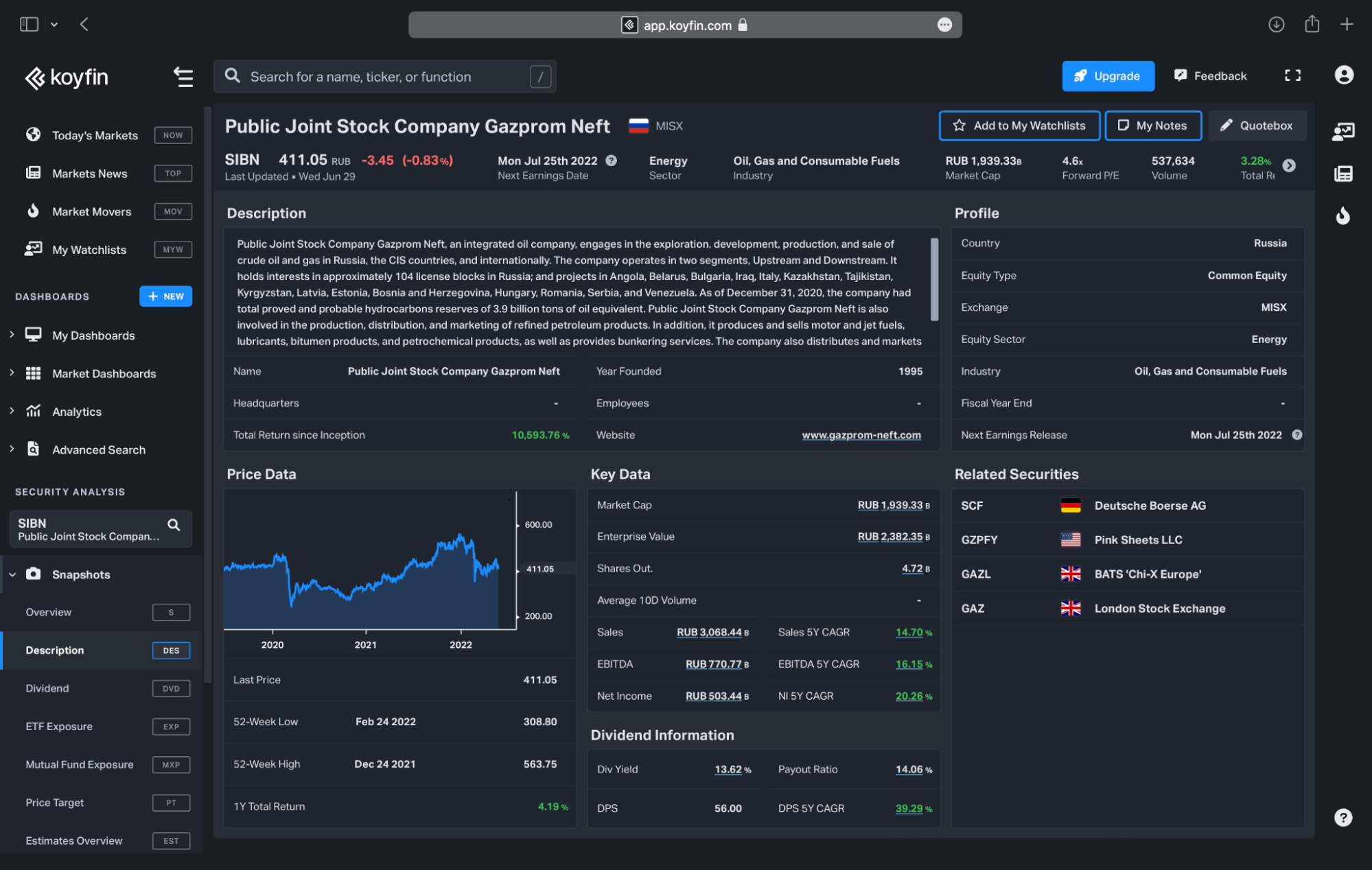
Task: Click the Div Yield 13.62% value
Action: pos(732,770)
